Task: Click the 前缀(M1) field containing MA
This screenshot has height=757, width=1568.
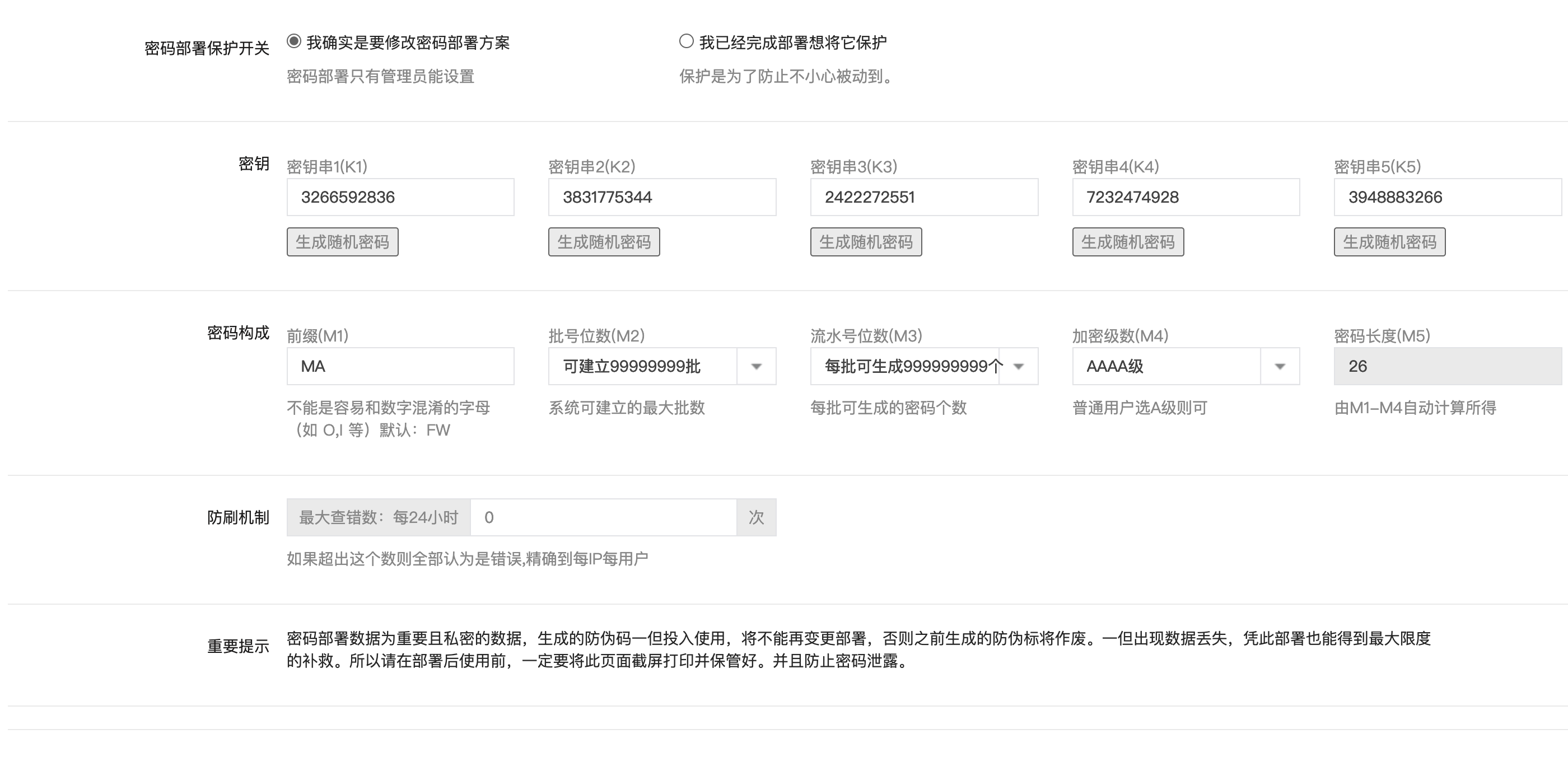Action: click(x=400, y=366)
